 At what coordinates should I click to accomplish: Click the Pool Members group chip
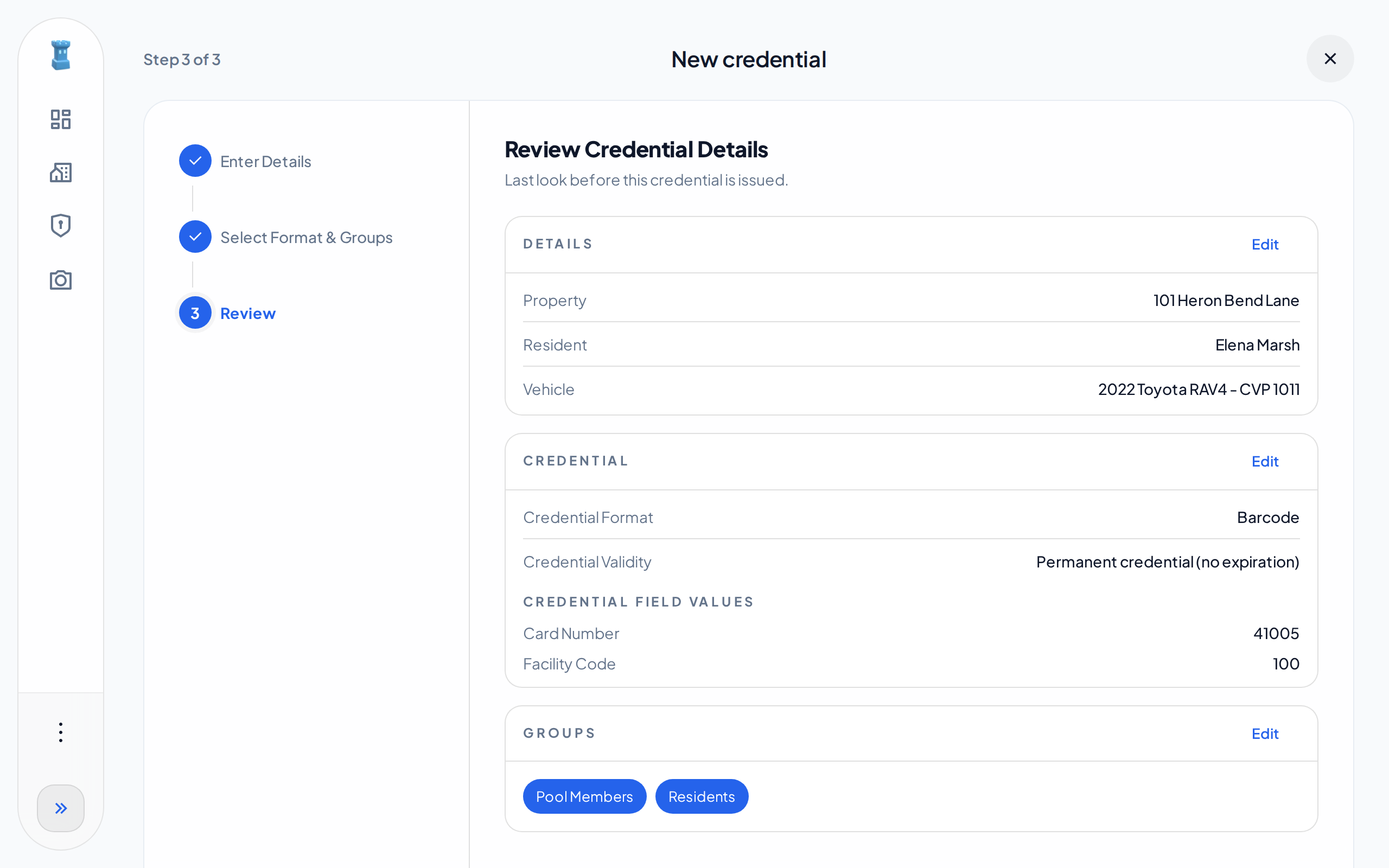[584, 796]
